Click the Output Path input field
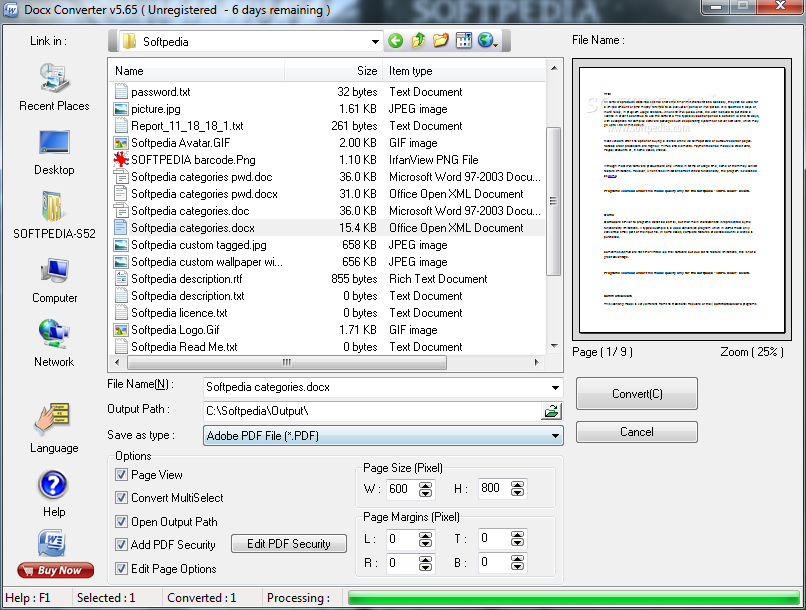Viewport: 806px width, 610px height. (x=373, y=411)
